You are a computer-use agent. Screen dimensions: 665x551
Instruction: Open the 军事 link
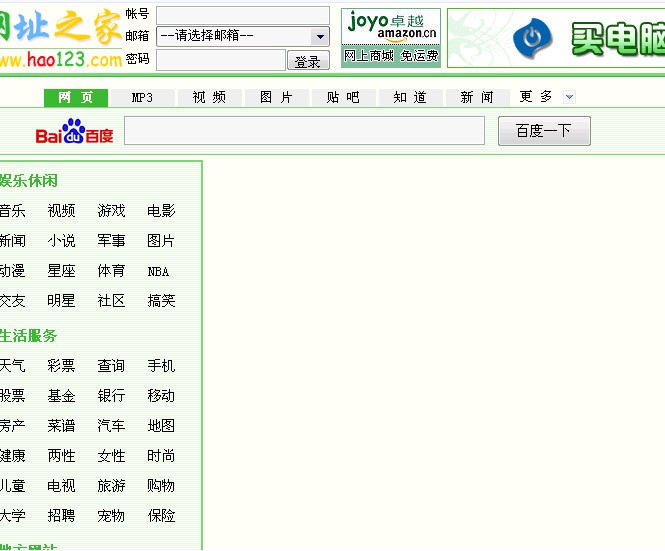tap(111, 241)
